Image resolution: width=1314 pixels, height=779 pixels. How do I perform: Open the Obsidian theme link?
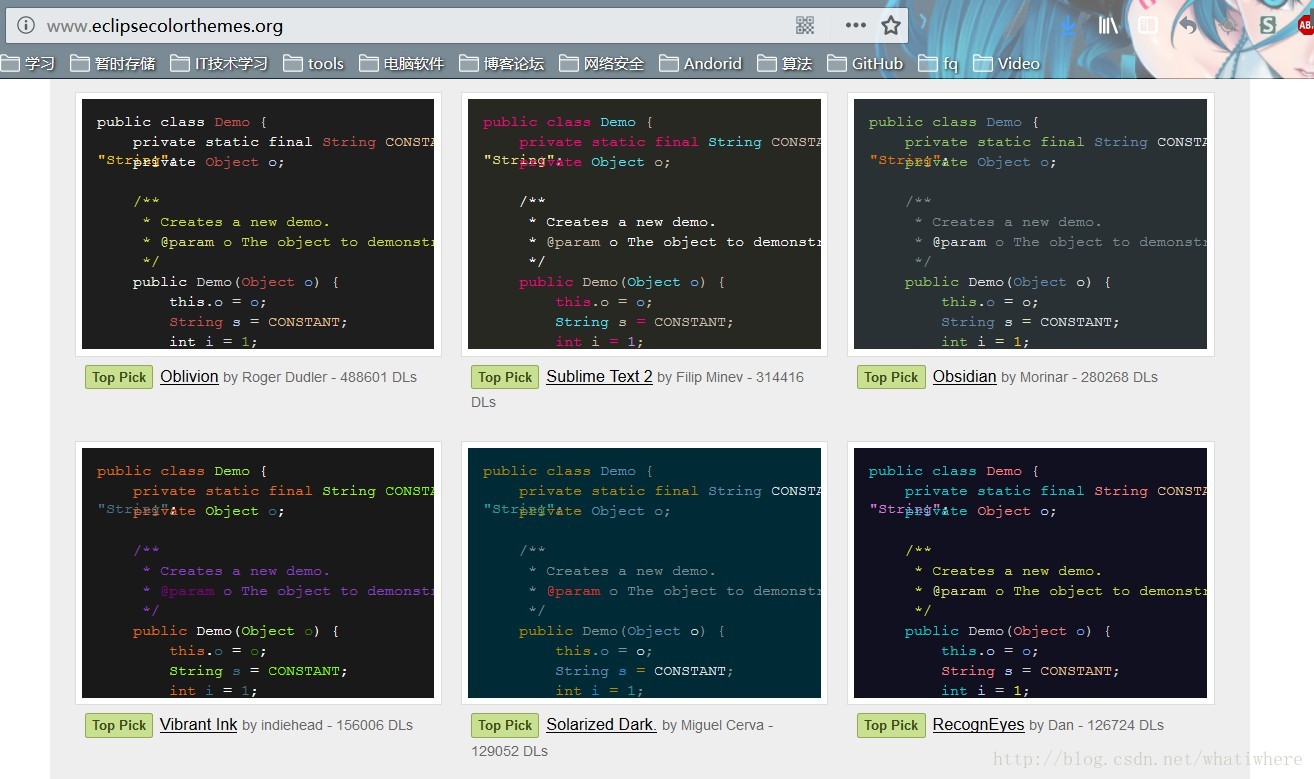click(964, 377)
